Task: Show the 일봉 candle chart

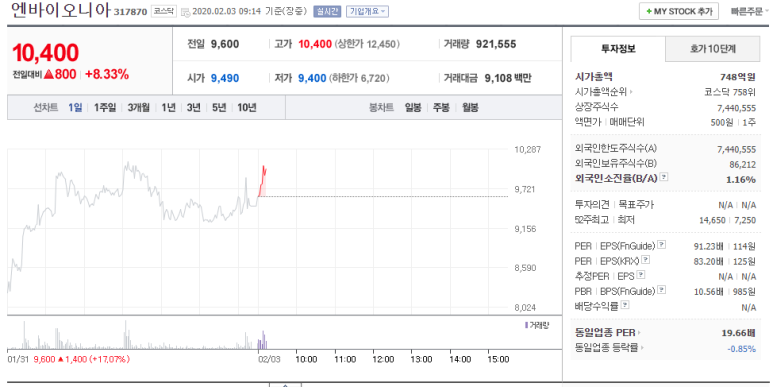Action: [413, 107]
